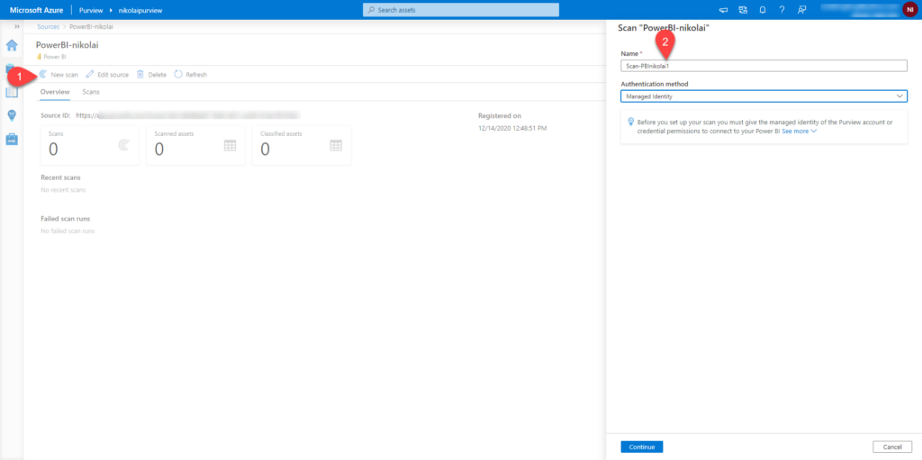Click the scan icon in Scans card
922x460 pixels.
[x=124, y=145]
